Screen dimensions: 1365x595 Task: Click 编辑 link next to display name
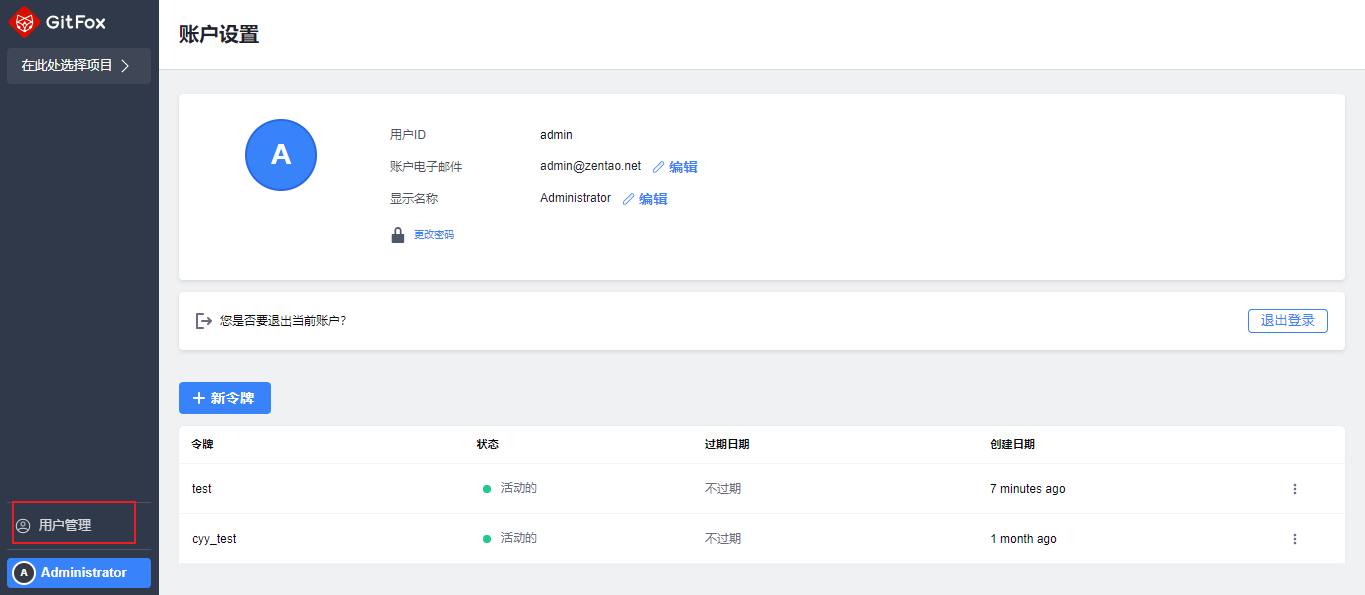(x=653, y=199)
